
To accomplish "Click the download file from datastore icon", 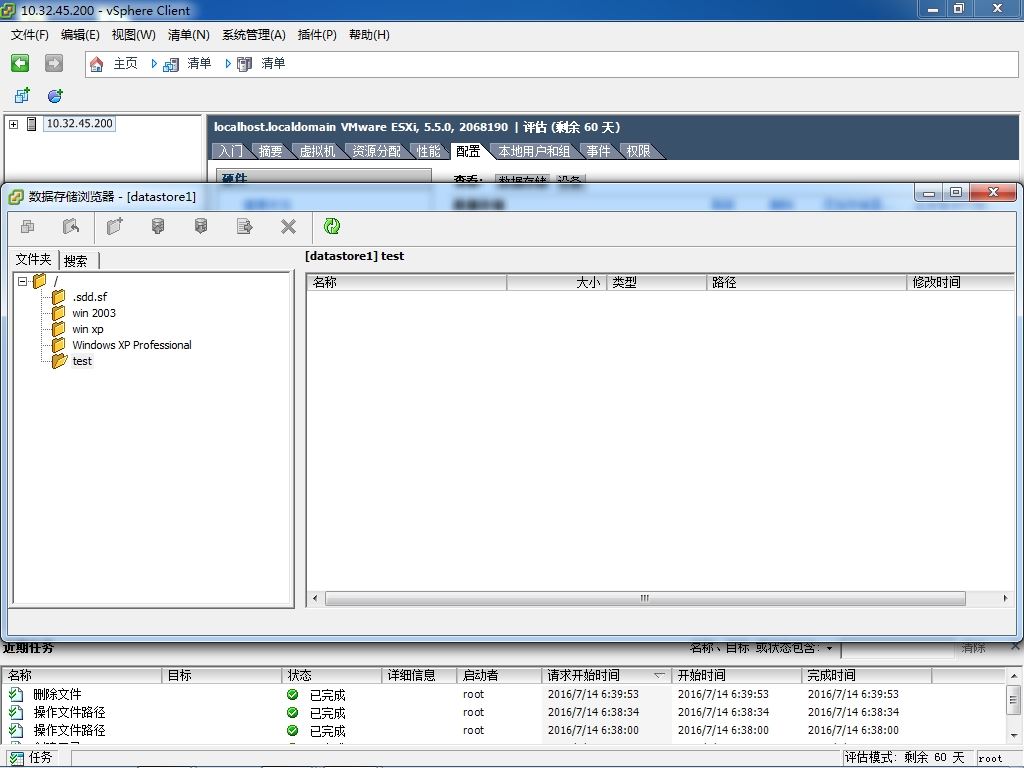I will click(201, 227).
